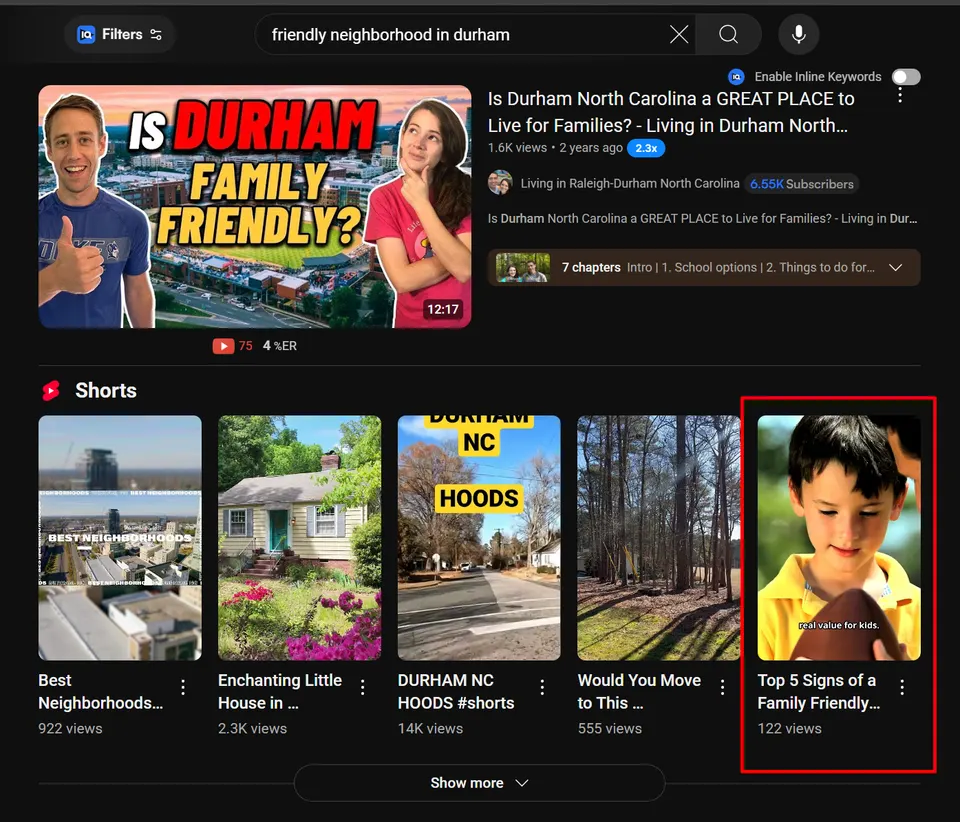This screenshot has width=960, height=822.
Task: Expand shorts with Show more button
Action: (x=479, y=783)
